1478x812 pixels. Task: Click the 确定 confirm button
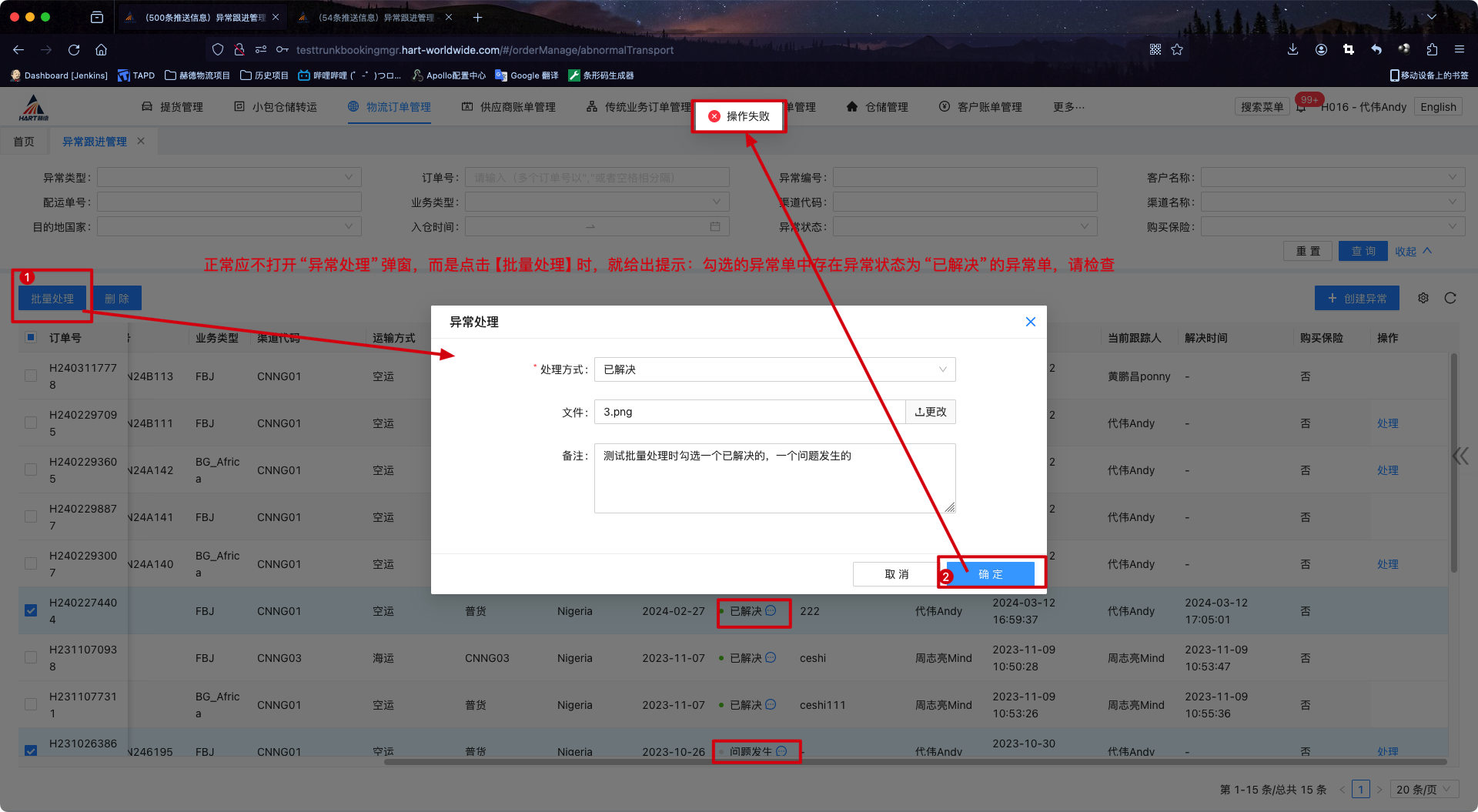point(990,574)
